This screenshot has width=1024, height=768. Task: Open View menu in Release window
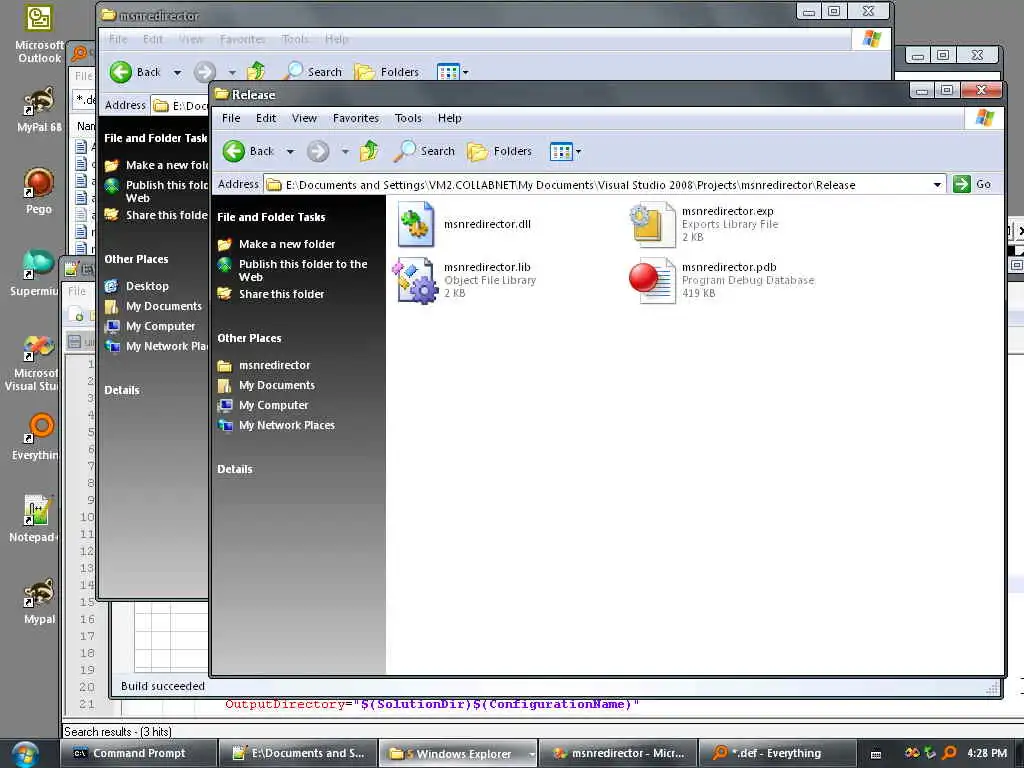click(x=304, y=118)
